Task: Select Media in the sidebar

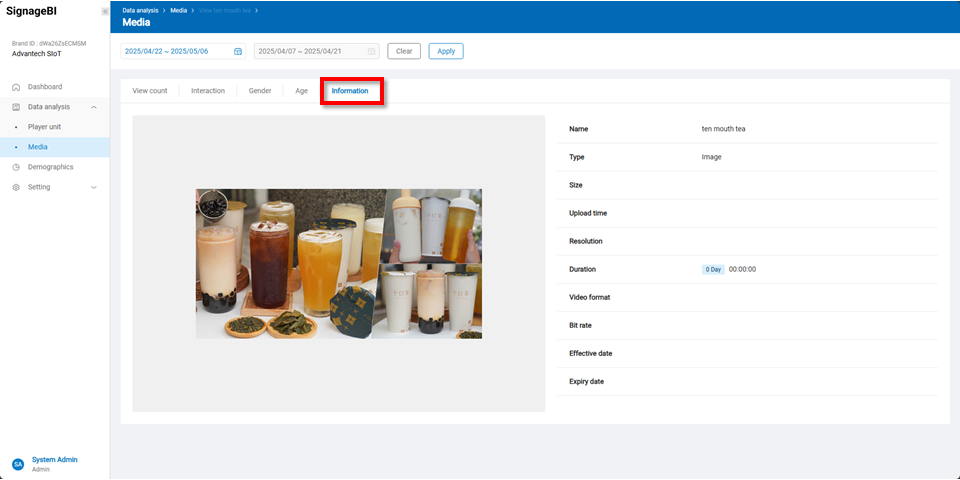Action: pyautogui.click(x=38, y=147)
